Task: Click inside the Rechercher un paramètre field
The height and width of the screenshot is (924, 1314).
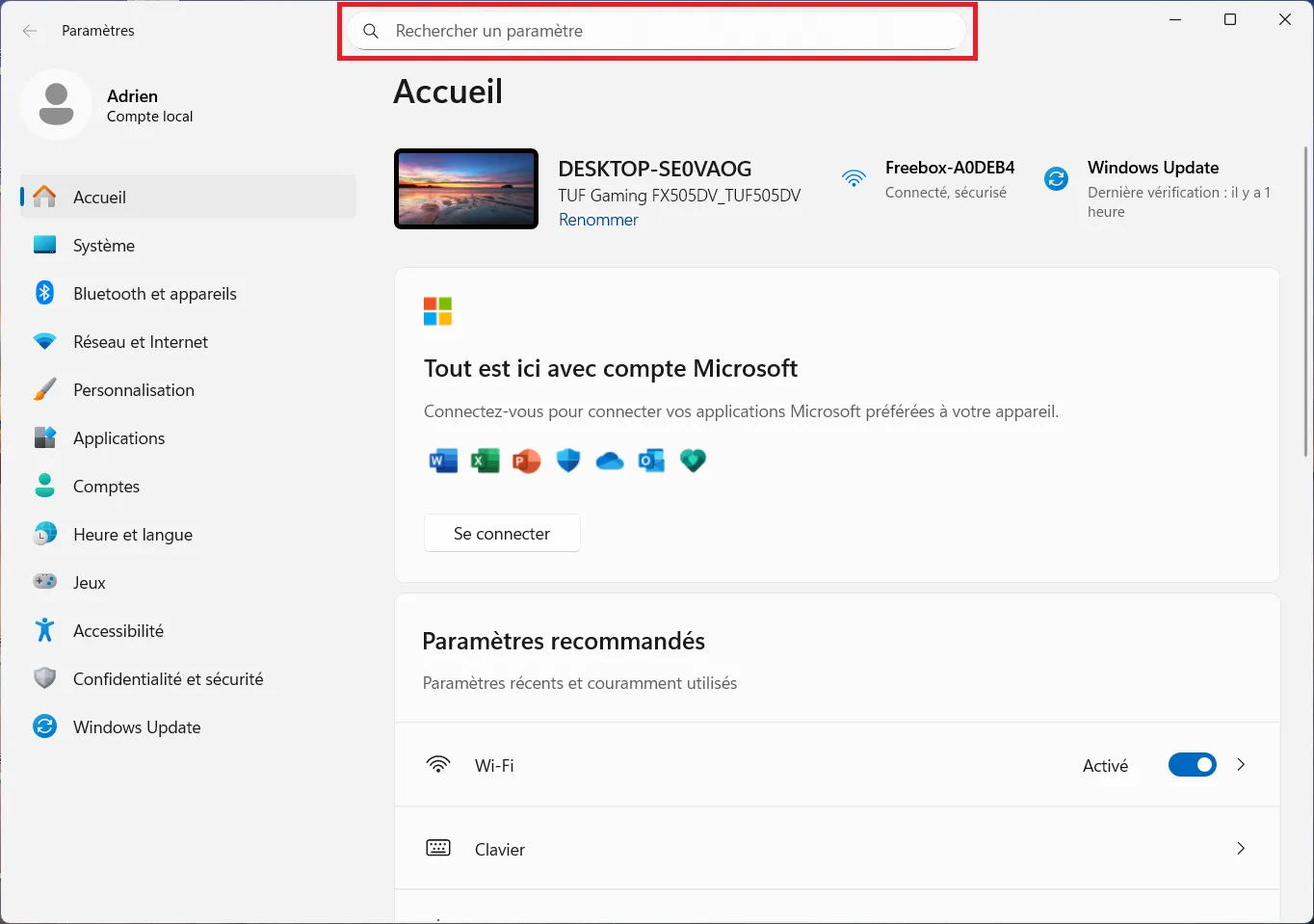Action: coord(657,30)
